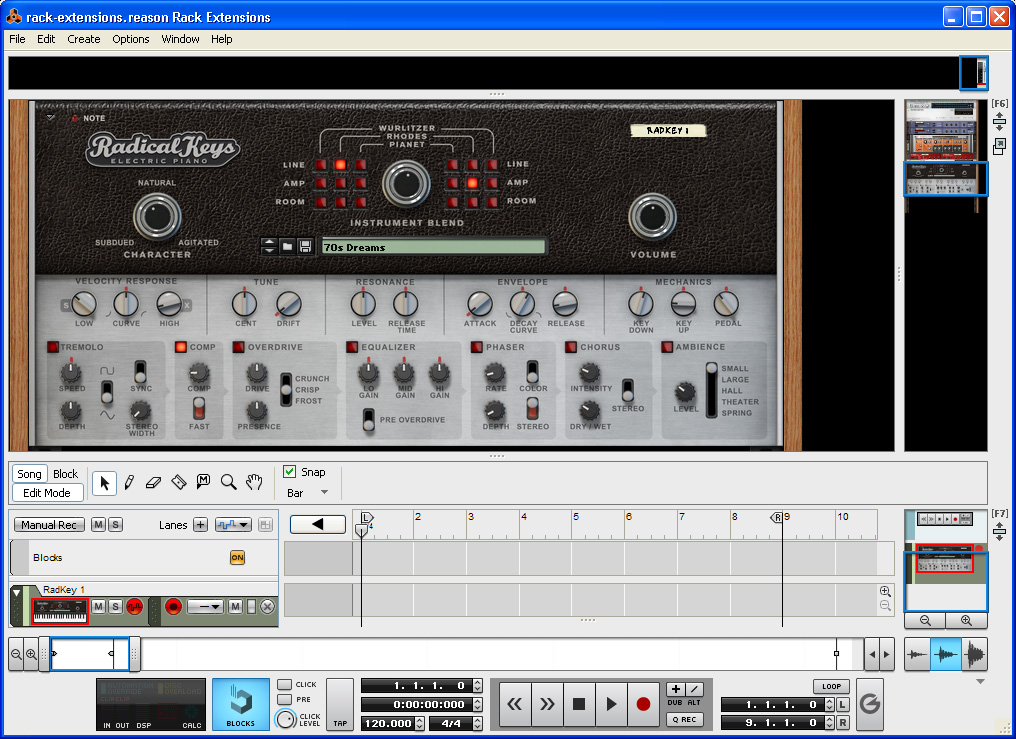
Task: Fold the Radical Keys device triangle
Action: click(x=51, y=118)
